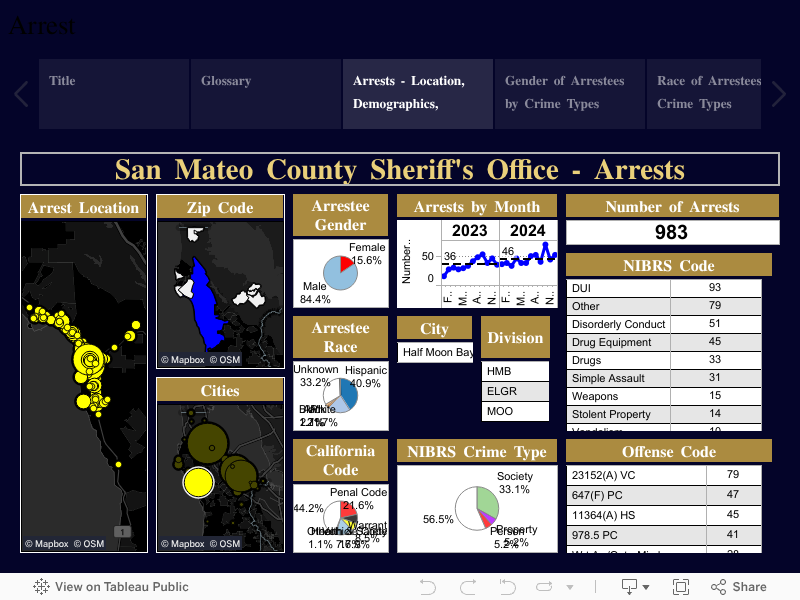
Task: Click the count 47 beside 647(F) PC
Action: 733,494
